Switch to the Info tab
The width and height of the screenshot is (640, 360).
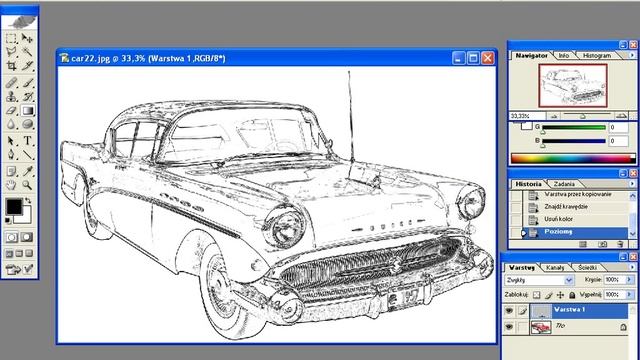pos(564,56)
